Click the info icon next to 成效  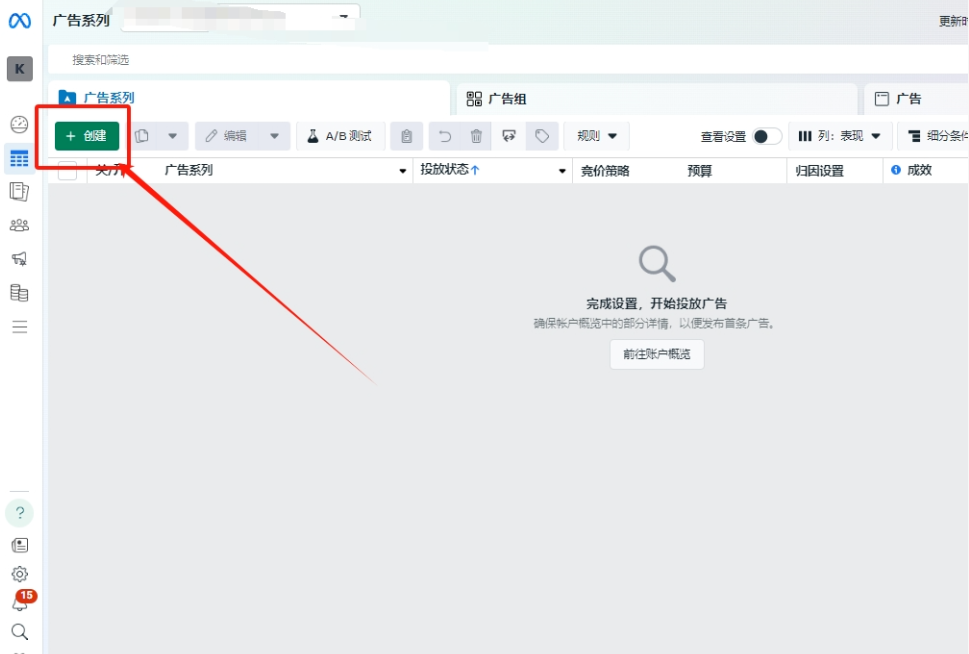coord(895,170)
